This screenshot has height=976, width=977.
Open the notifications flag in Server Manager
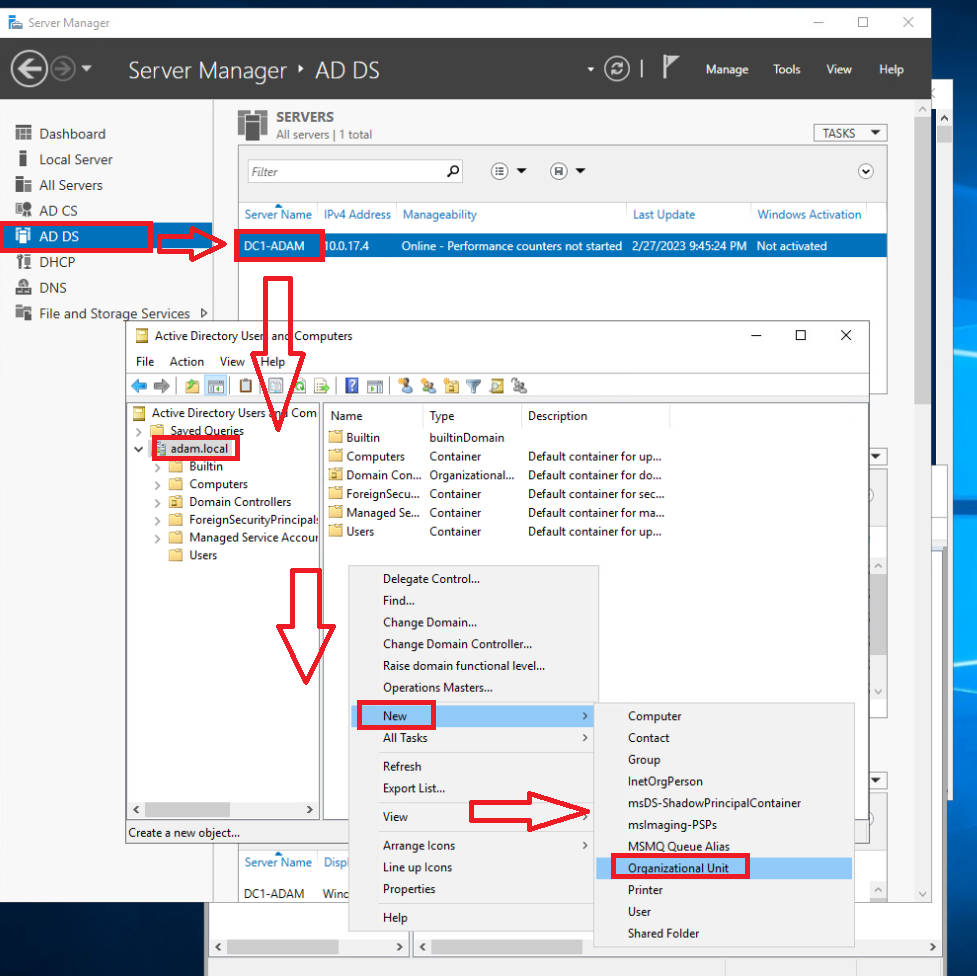670,67
